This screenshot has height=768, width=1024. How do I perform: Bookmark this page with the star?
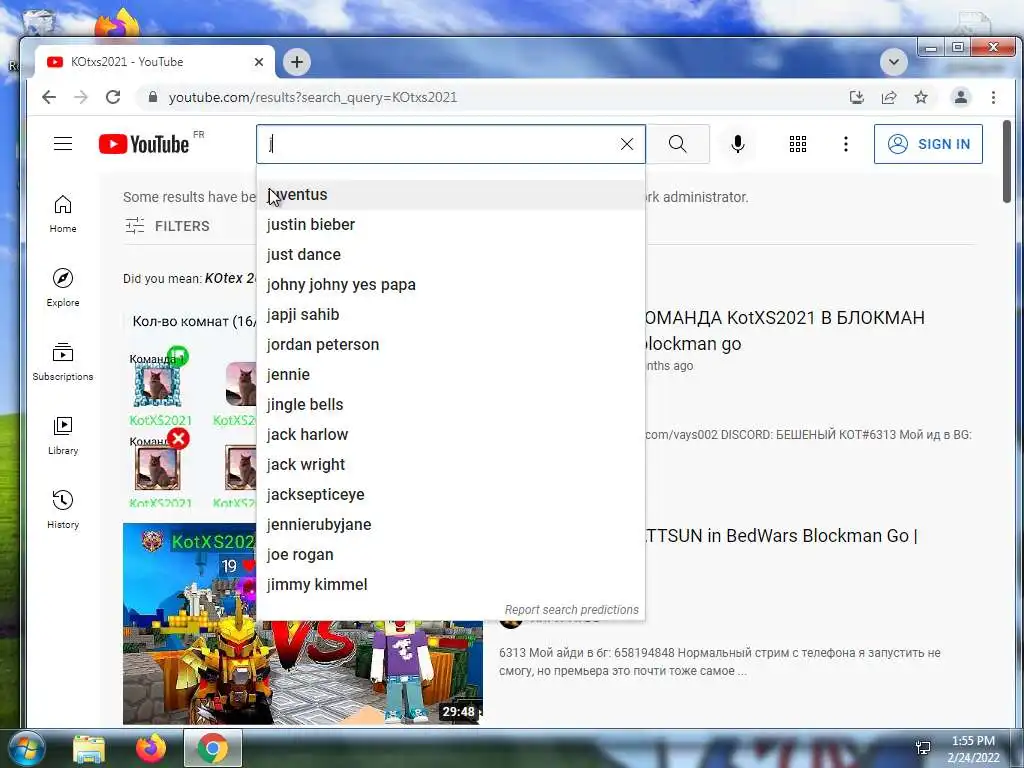click(x=921, y=97)
